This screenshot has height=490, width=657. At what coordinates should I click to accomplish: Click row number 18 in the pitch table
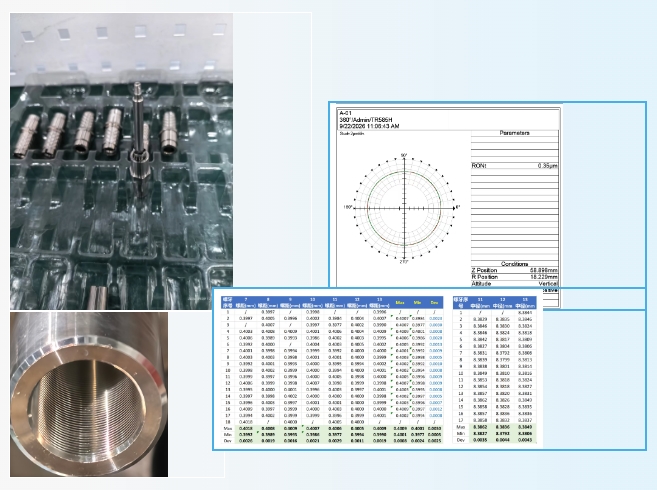click(228, 422)
